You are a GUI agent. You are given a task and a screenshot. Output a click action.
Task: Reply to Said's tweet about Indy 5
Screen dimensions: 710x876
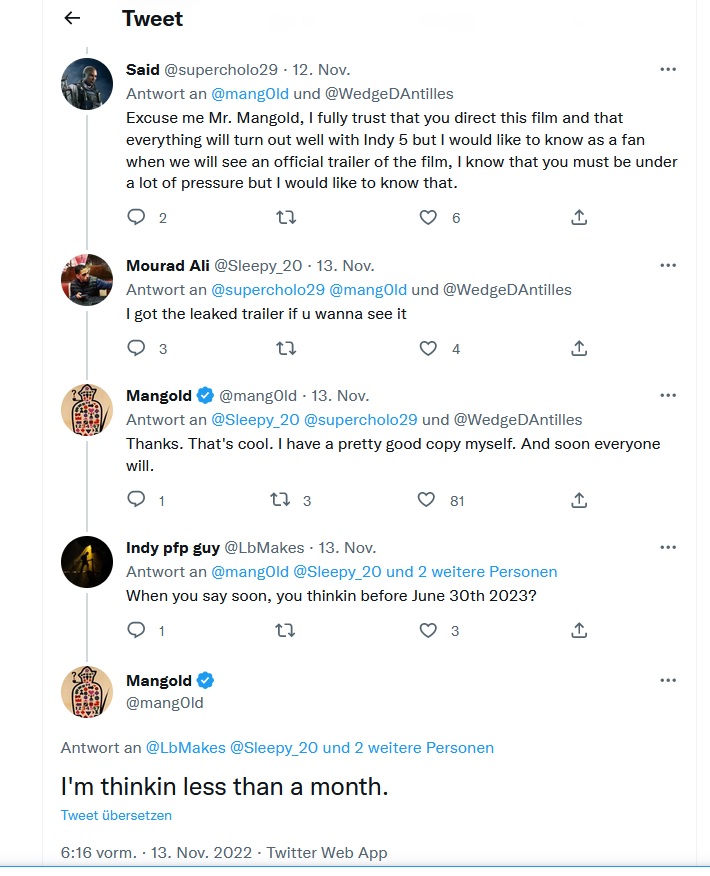[137, 217]
